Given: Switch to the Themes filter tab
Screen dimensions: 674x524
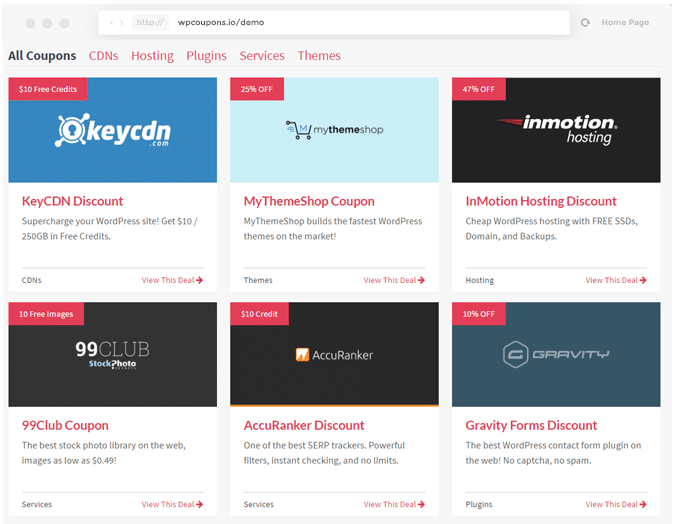Looking at the screenshot, I should click(x=319, y=55).
